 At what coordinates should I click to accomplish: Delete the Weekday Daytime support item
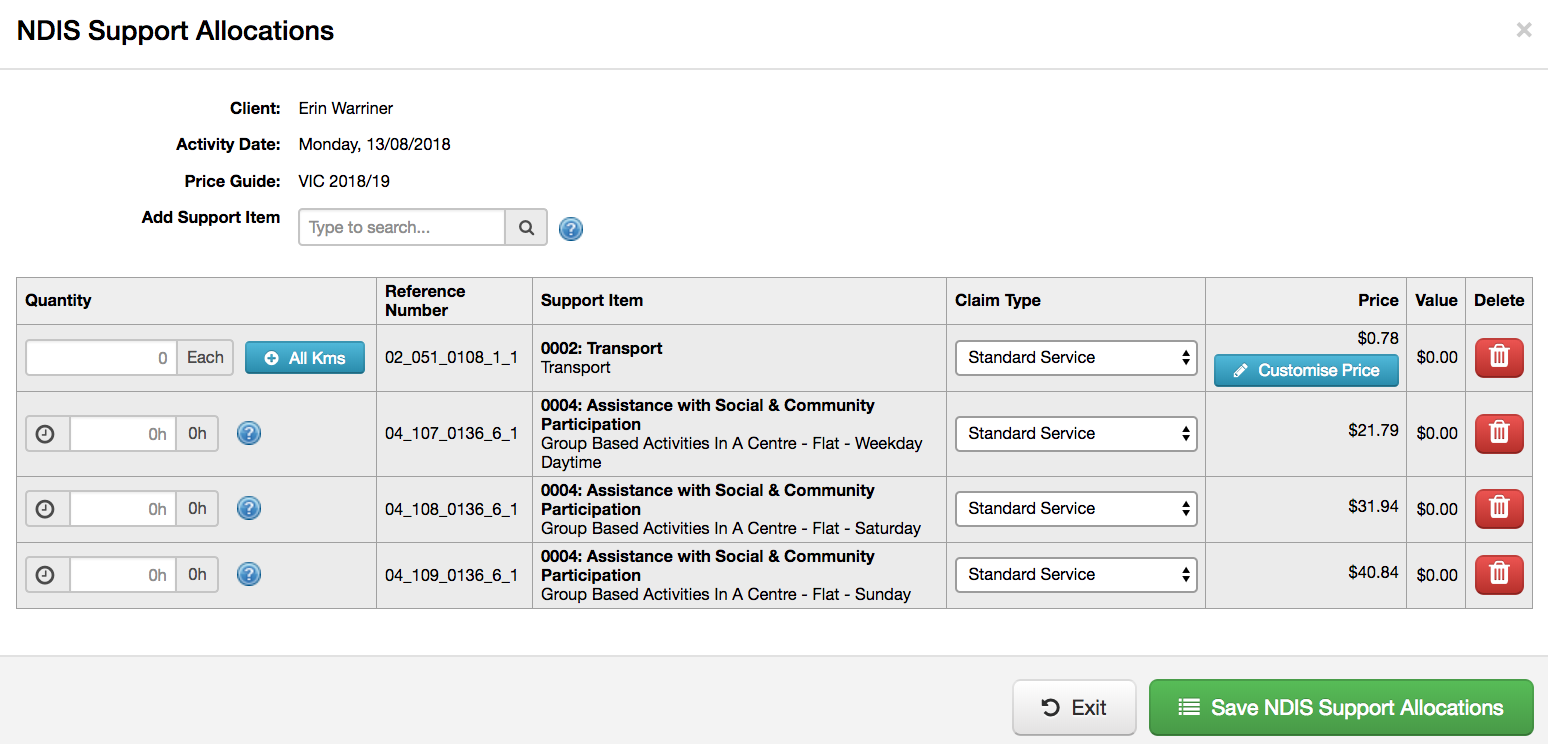tap(1498, 432)
